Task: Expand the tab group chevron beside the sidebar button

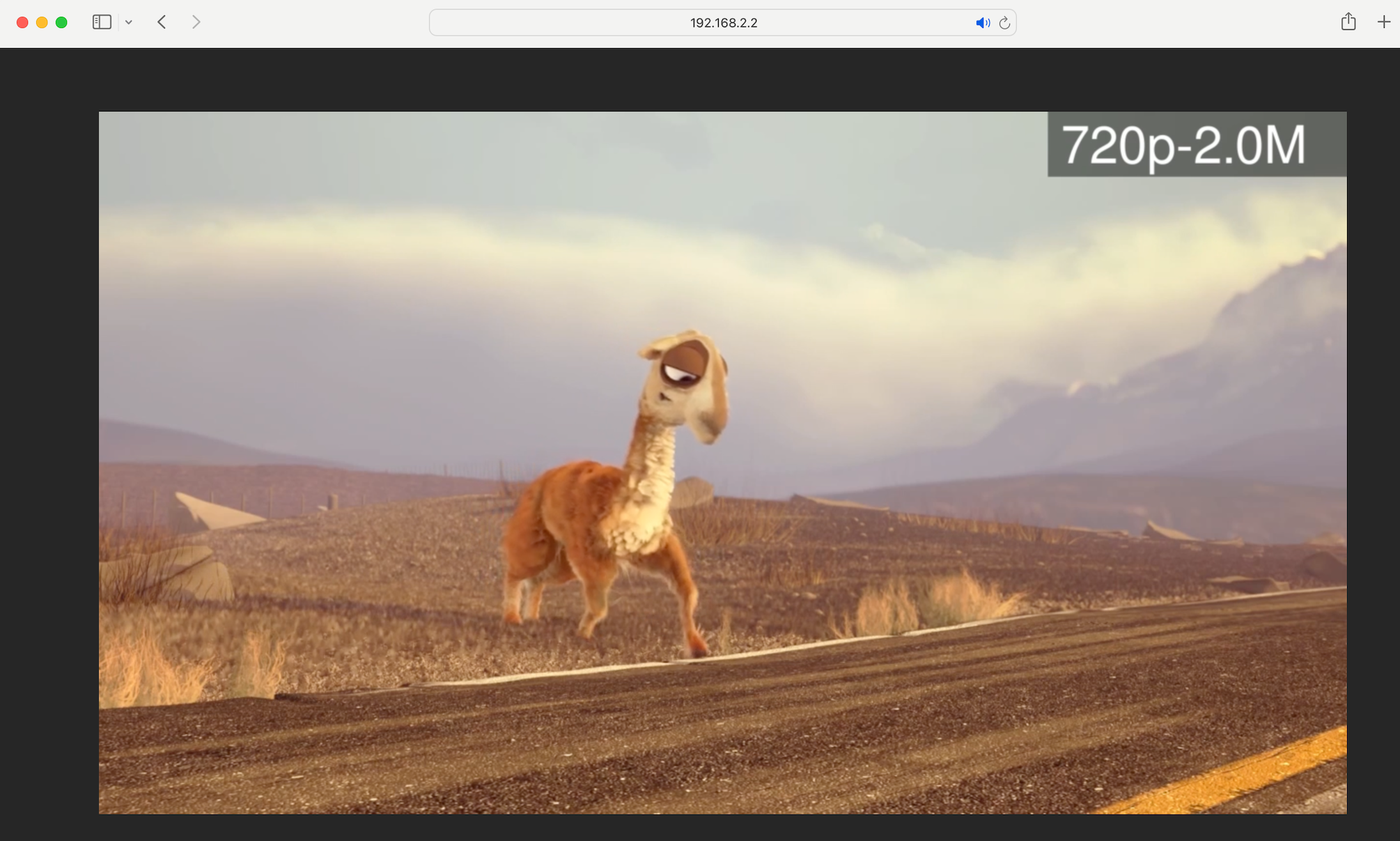Action: [x=128, y=22]
